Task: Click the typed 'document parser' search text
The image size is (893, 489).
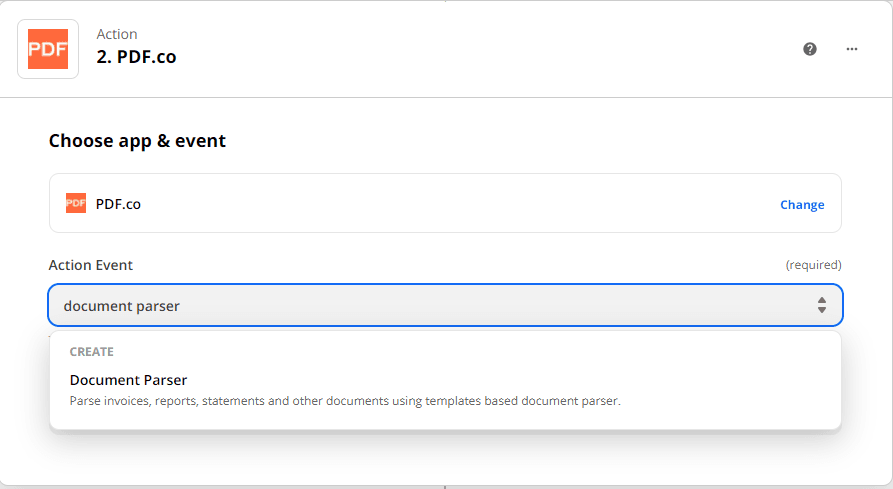Action: 122,306
